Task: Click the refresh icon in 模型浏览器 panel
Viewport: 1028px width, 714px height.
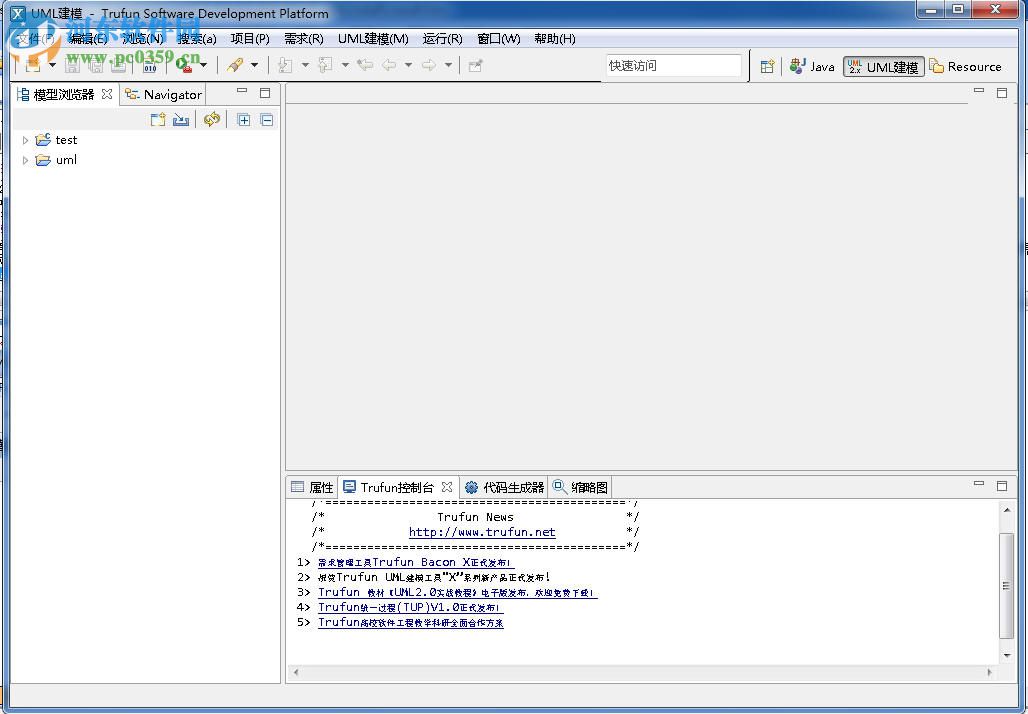Action: click(x=210, y=119)
